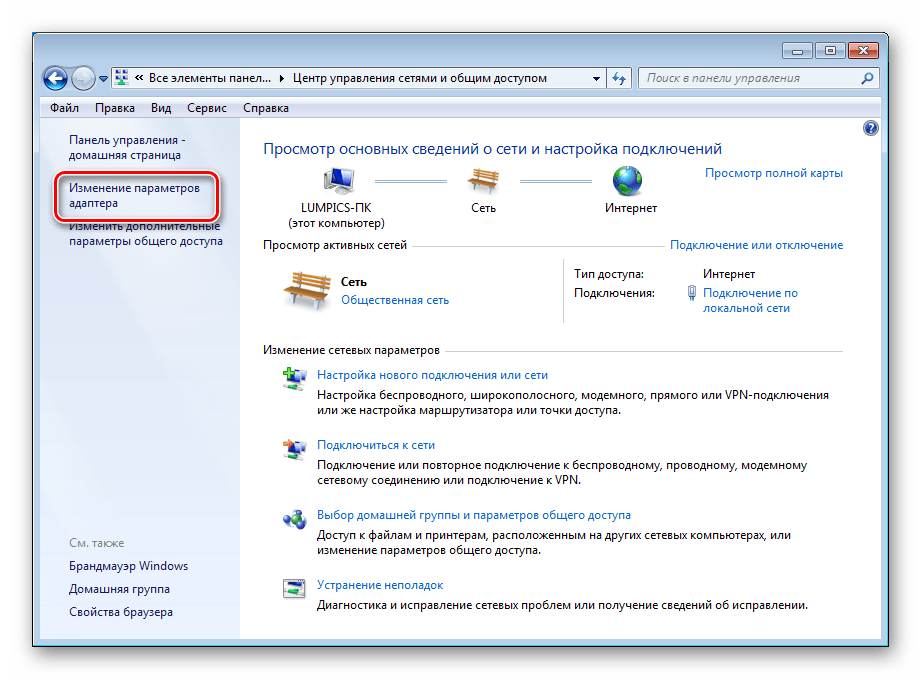
Task: Open the Справка menu
Action: 266,108
